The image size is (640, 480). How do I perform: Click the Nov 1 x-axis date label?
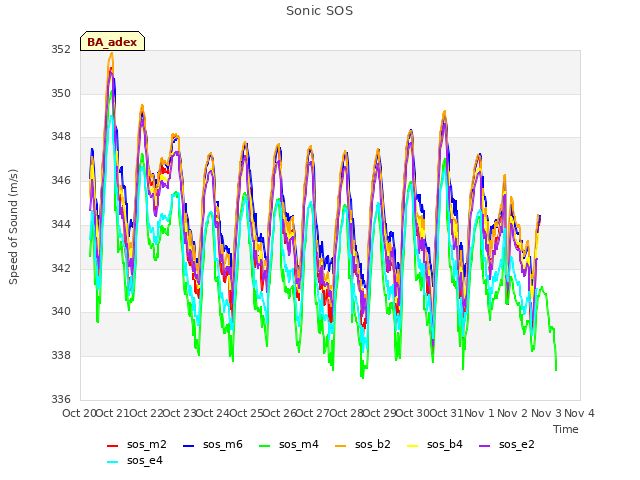[x=479, y=413]
